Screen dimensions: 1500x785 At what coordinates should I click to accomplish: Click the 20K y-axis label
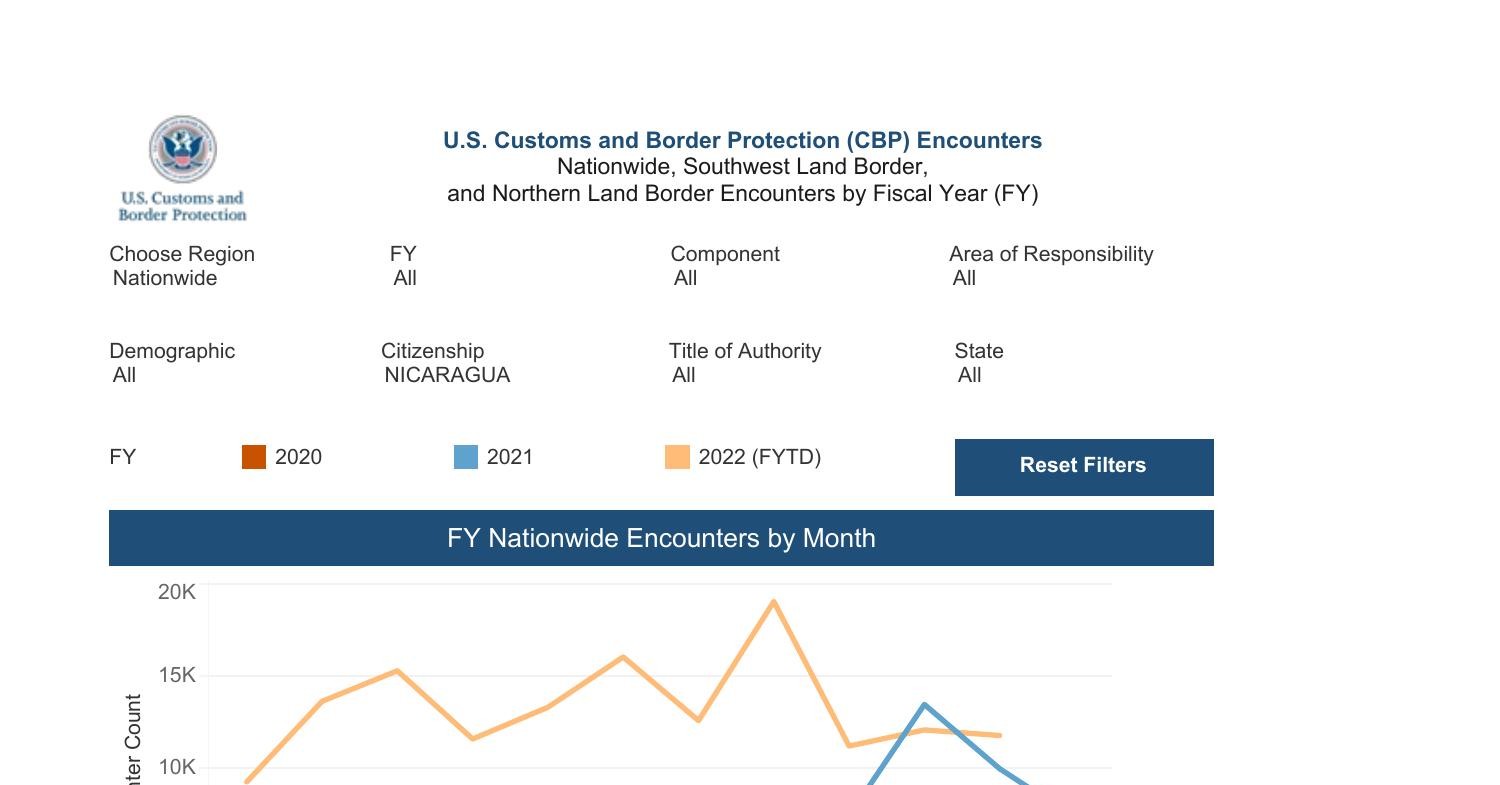pyautogui.click(x=177, y=592)
